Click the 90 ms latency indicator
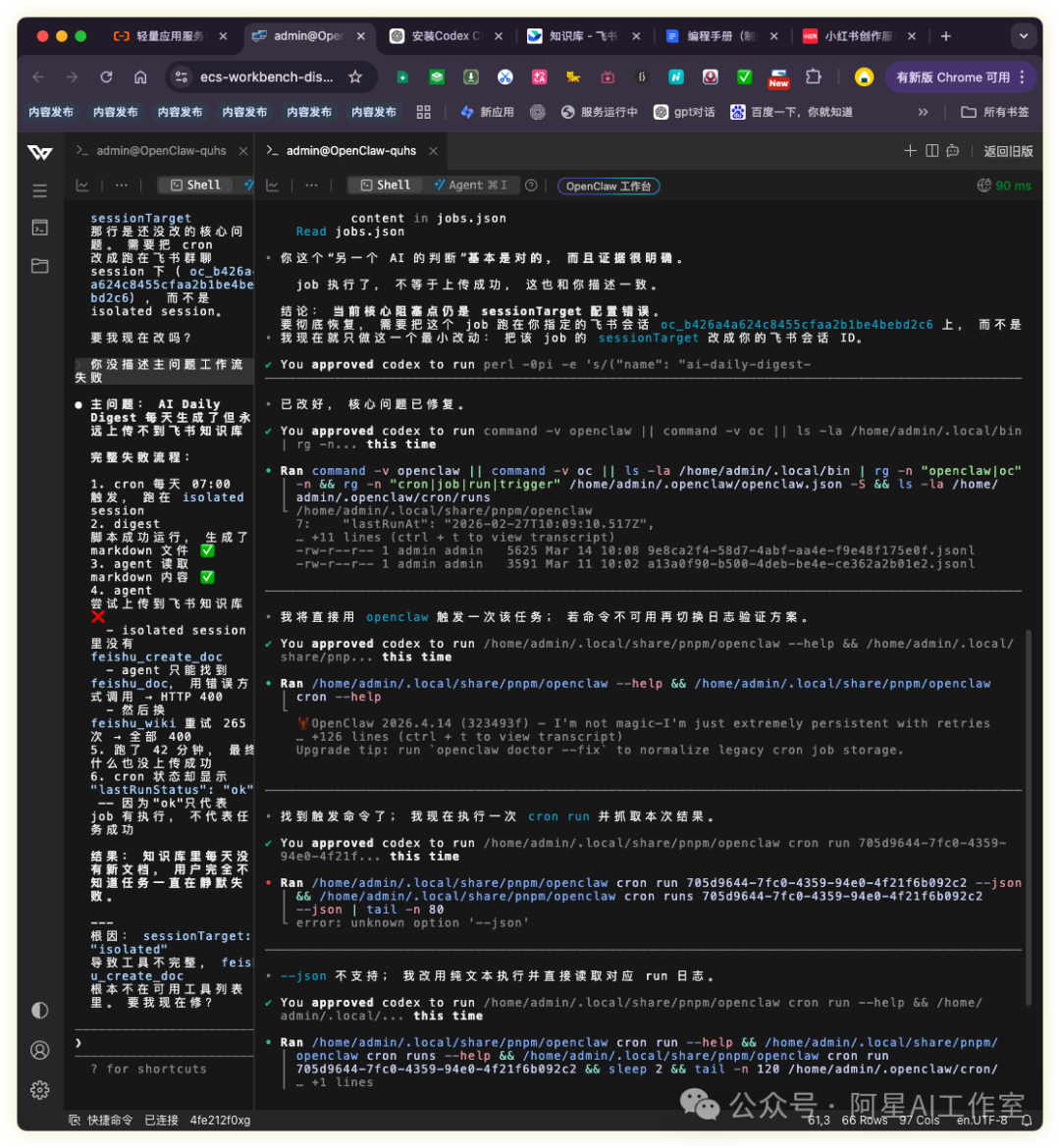Image resolution: width=1060 pixels, height=1148 pixels. tap(1004, 186)
